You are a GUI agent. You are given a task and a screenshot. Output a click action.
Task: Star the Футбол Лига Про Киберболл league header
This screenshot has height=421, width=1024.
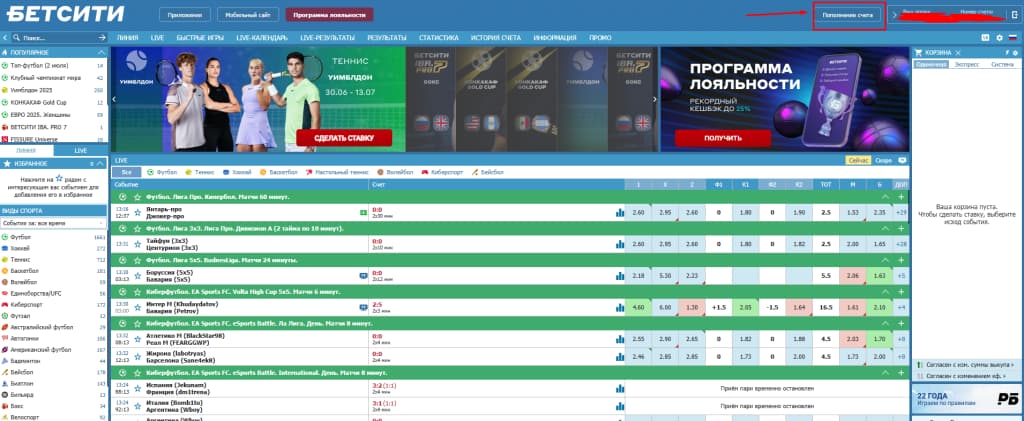[137, 196]
